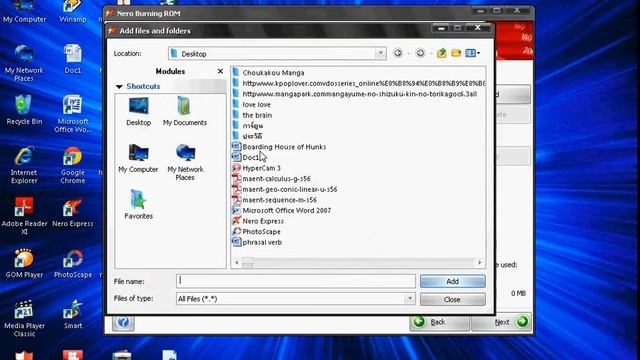Create a new folder icon
Screen dimensions: 640x360
(x=456, y=53)
